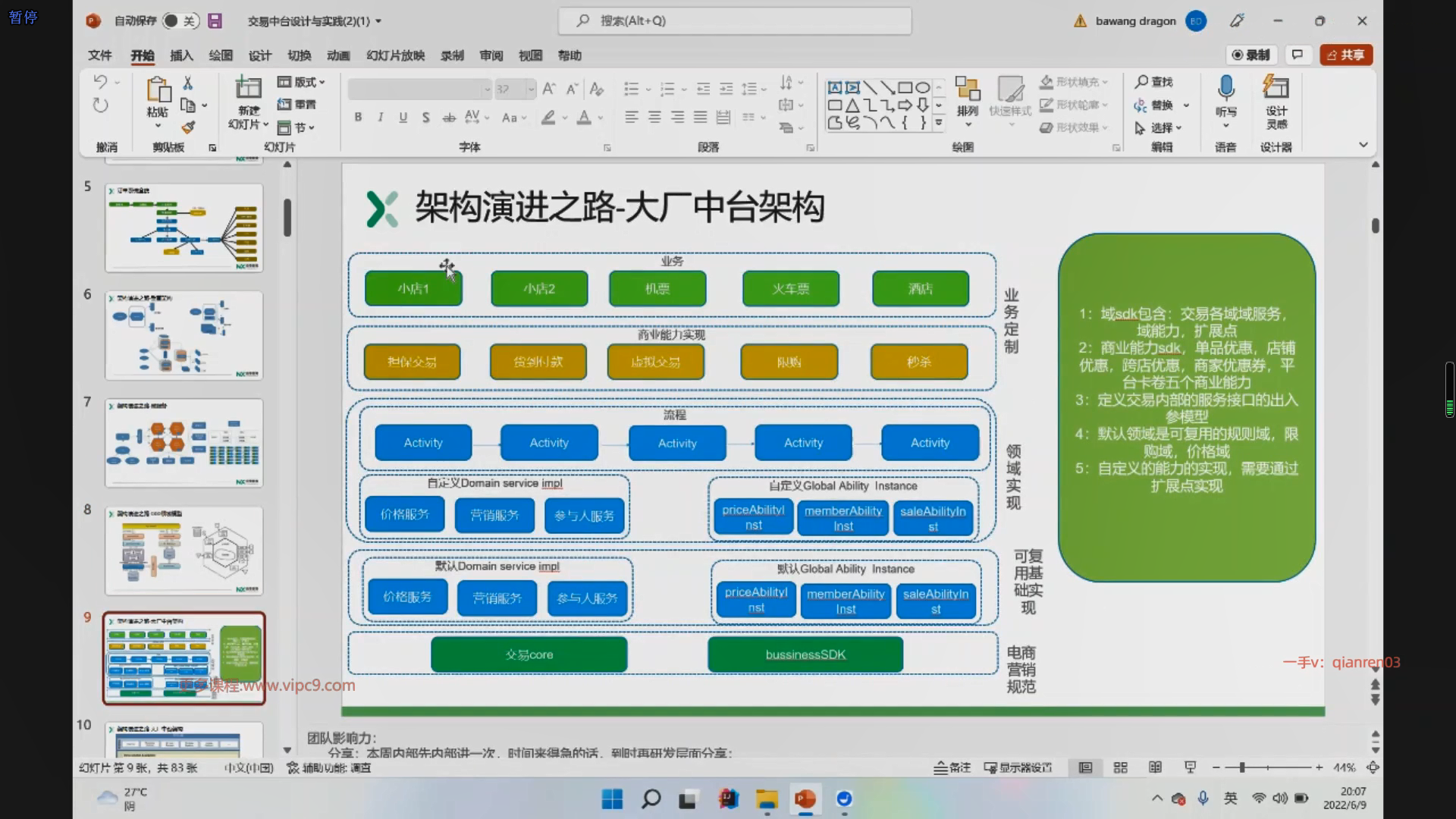Toggle the Notes pane in status bar
This screenshot has height=819, width=1456.
pyautogui.click(x=952, y=767)
